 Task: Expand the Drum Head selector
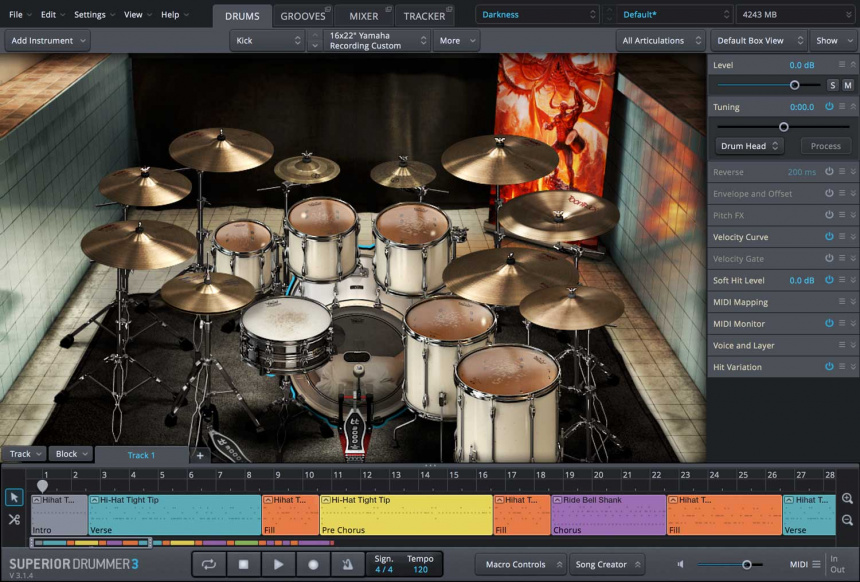750,146
